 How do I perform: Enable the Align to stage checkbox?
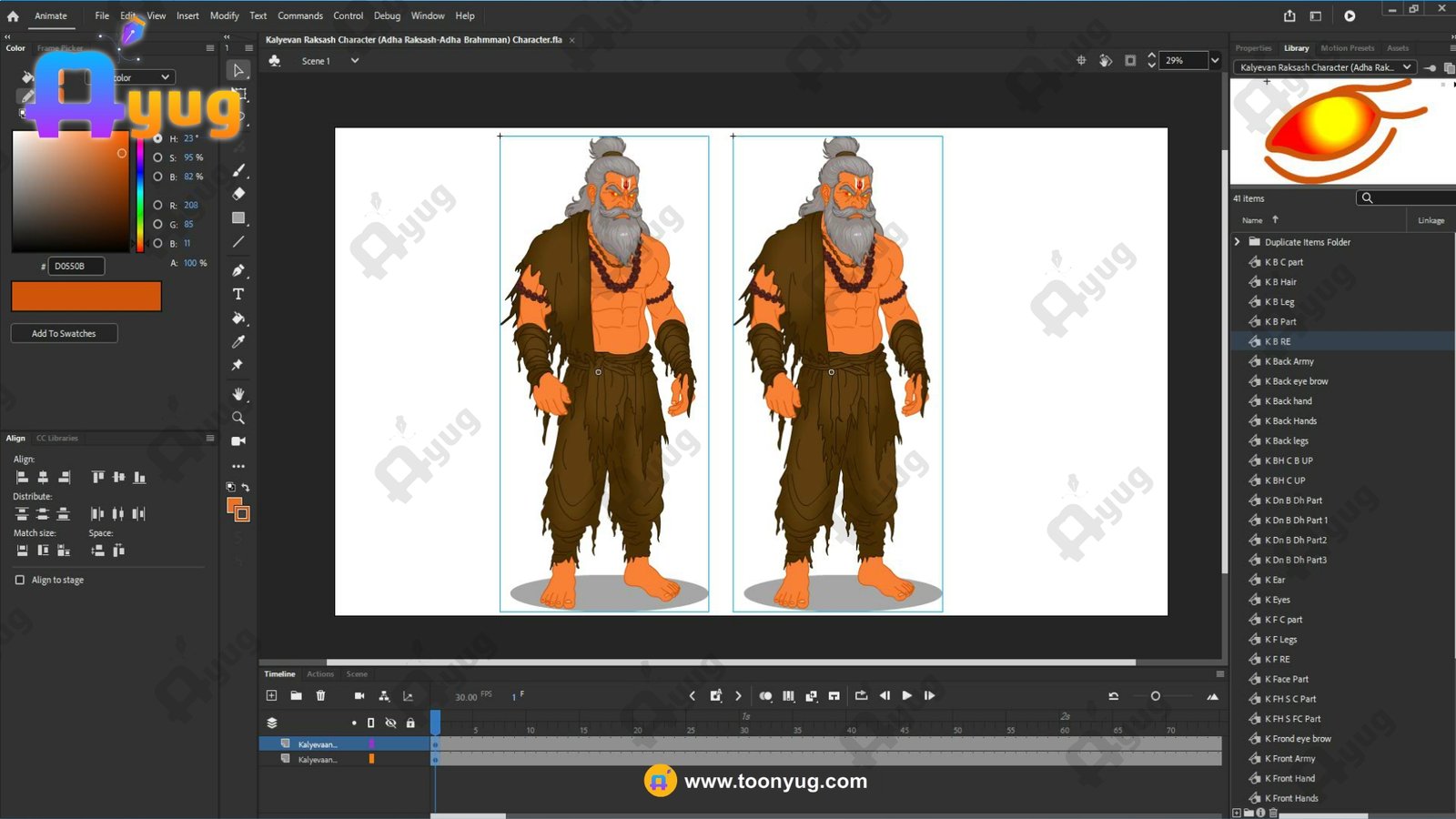pyautogui.click(x=20, y=580)
